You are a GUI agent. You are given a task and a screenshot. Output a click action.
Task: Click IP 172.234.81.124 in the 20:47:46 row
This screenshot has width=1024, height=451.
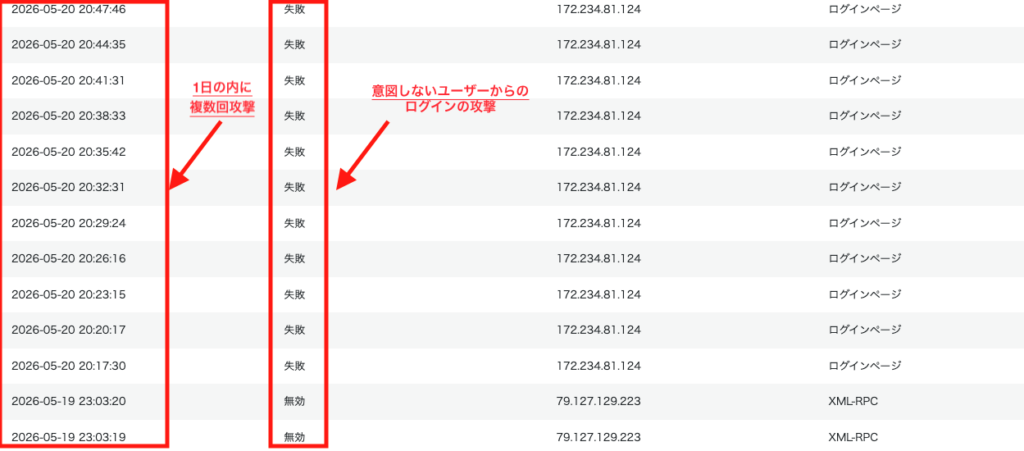pyautogui.click(x=598, y=9)
